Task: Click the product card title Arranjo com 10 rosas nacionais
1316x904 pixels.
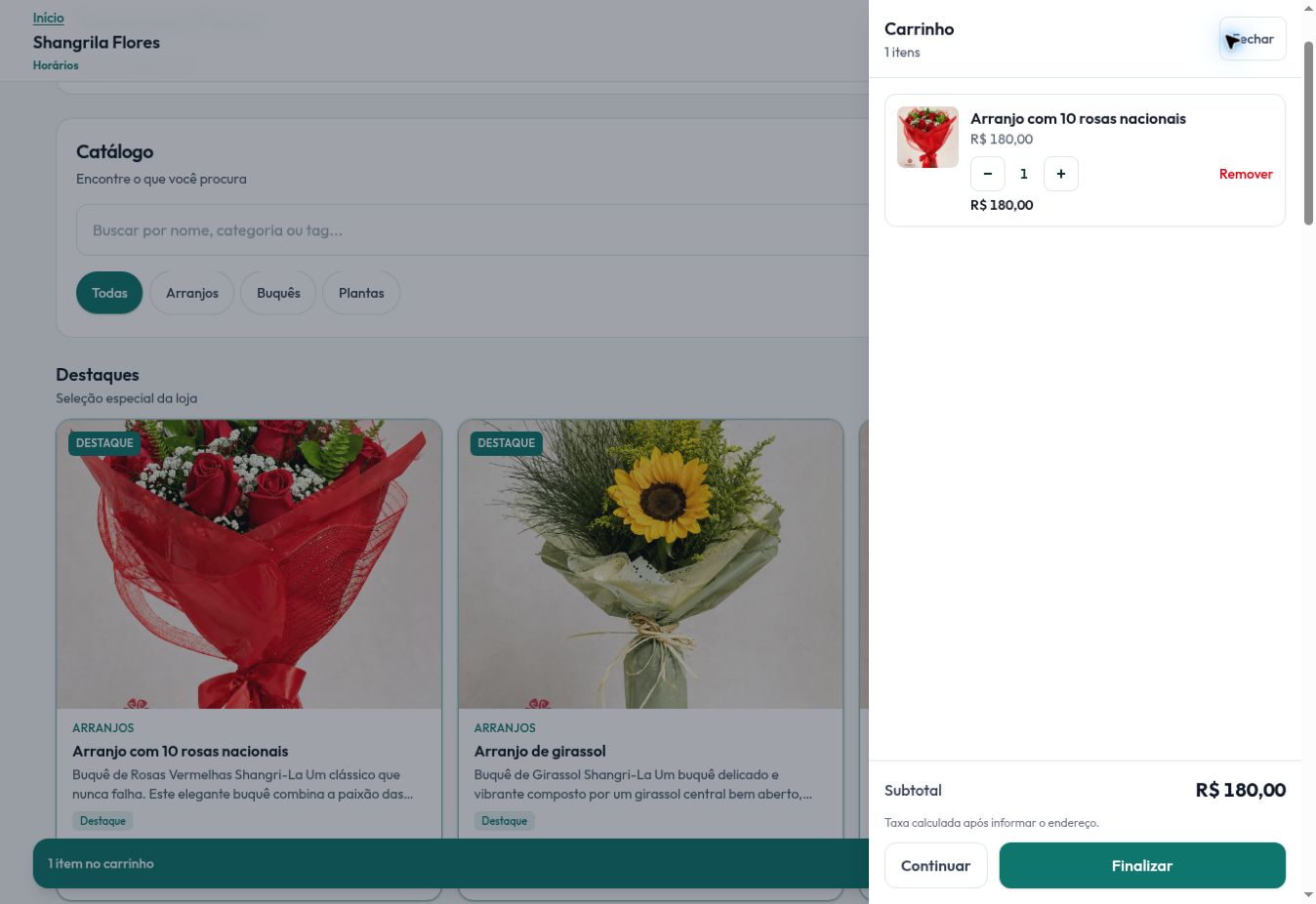Action: click(x=181, y=751)
